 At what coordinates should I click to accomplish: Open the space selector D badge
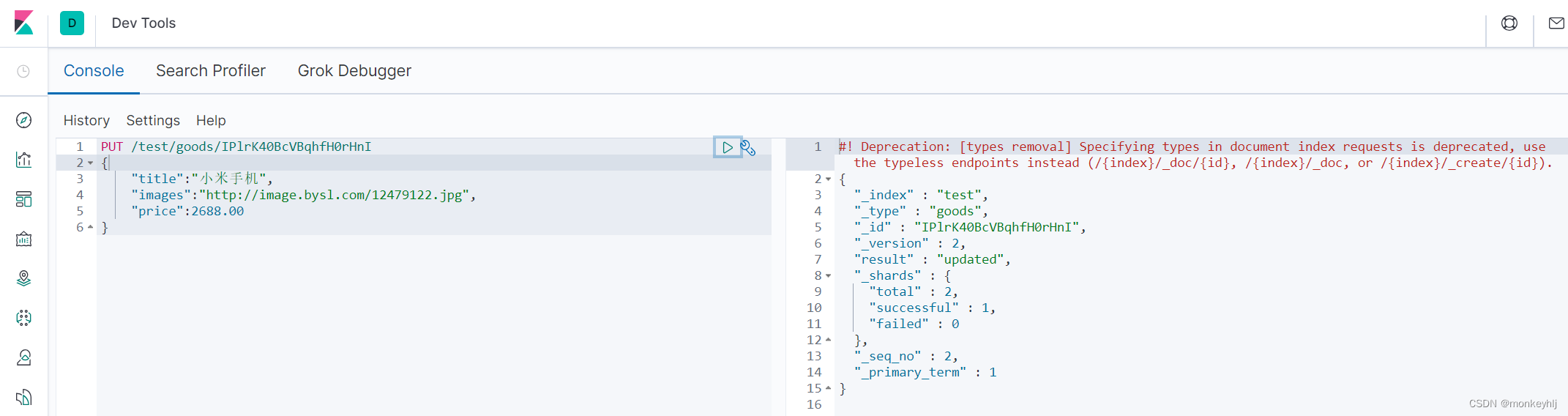tap(72, 23)
